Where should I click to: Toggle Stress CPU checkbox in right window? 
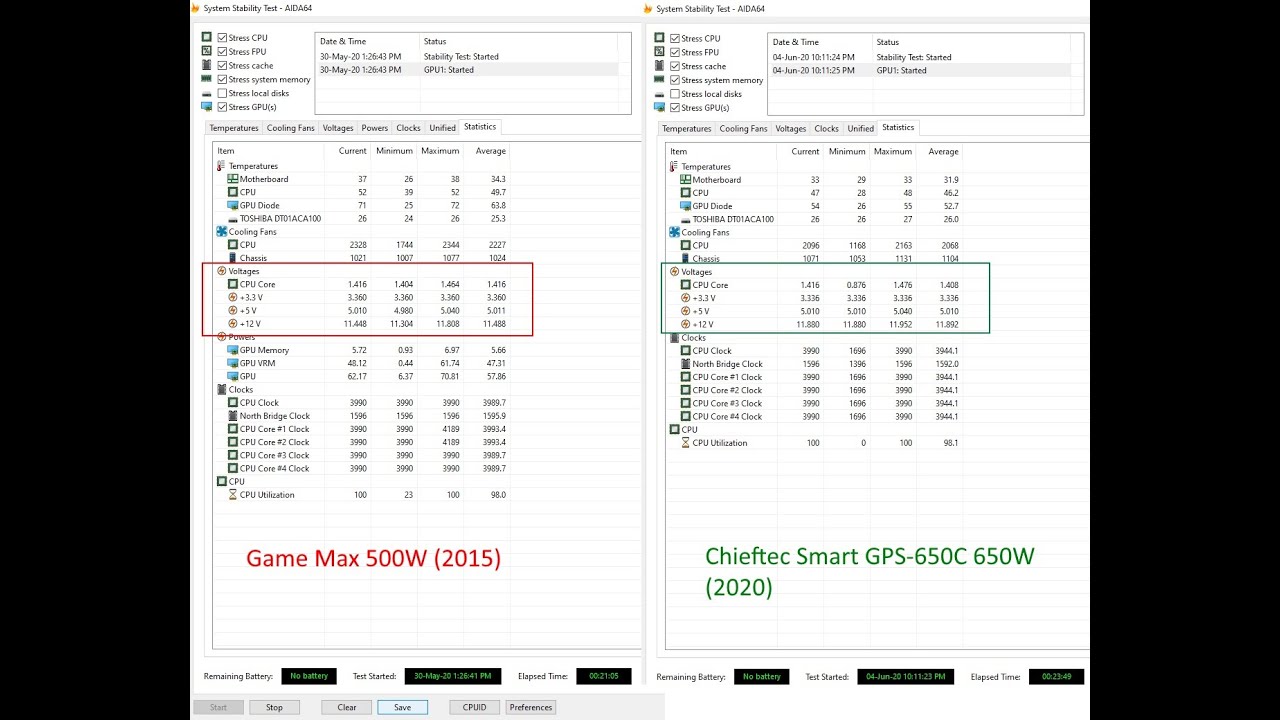point(675,39)
